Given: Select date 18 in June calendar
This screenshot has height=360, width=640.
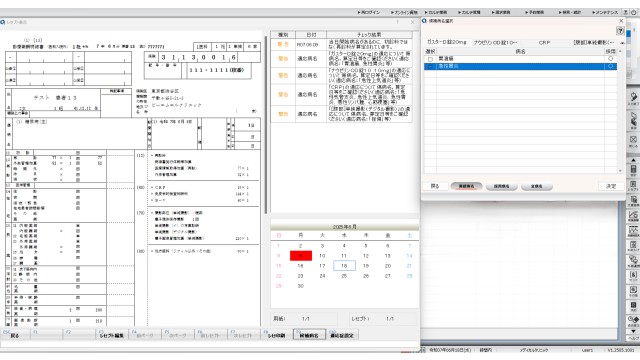Looking at the screenshot, I should [x=344, y=266].
